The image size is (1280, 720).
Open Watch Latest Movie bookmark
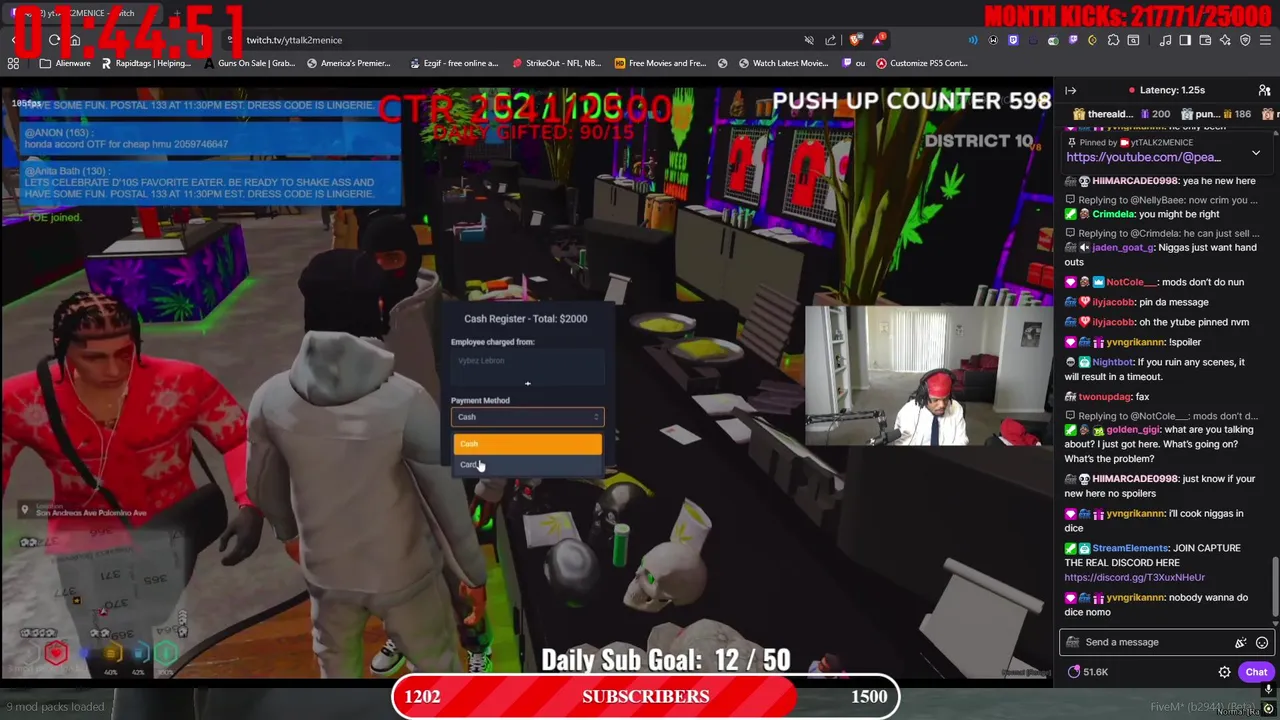[x=783, y=63]
